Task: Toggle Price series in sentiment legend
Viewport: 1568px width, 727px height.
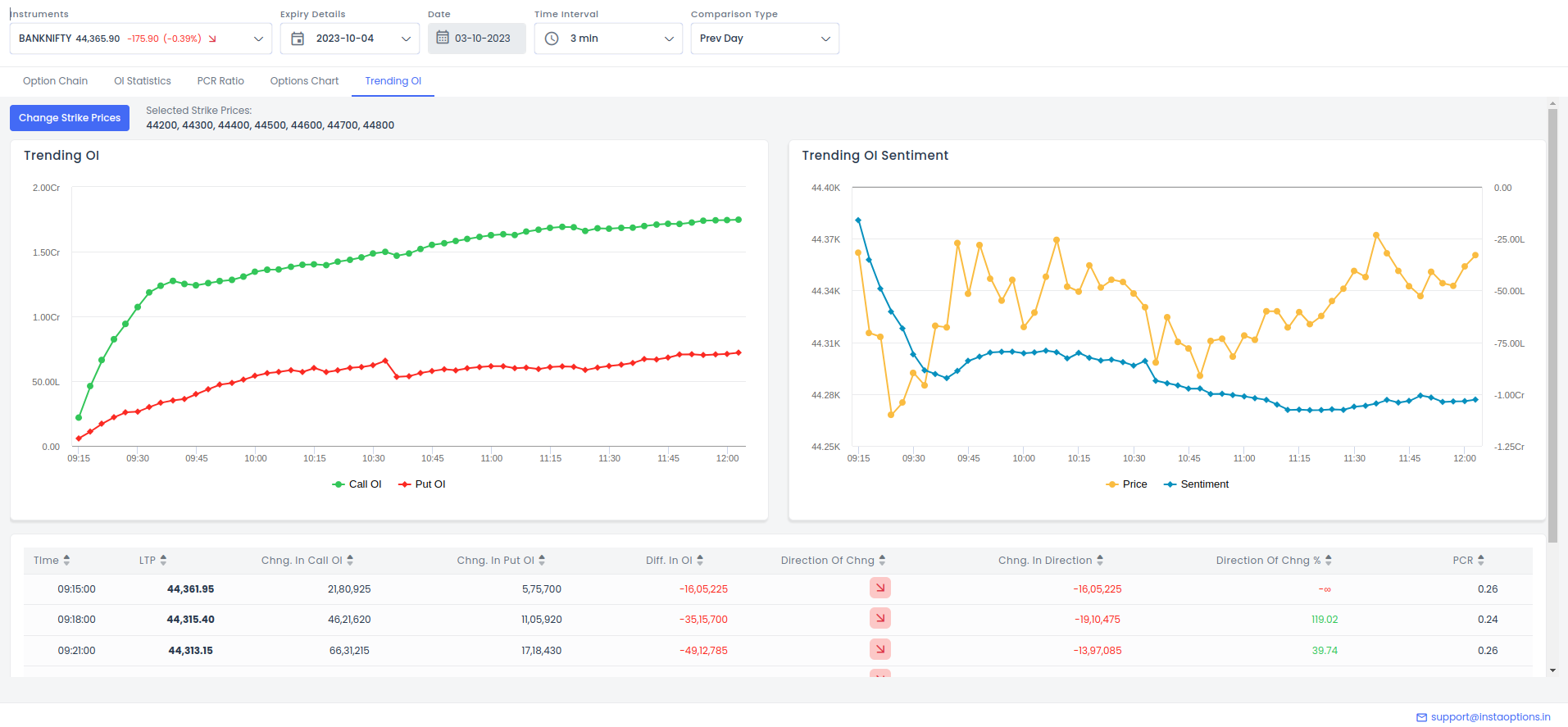Action: pos(1126,484)
